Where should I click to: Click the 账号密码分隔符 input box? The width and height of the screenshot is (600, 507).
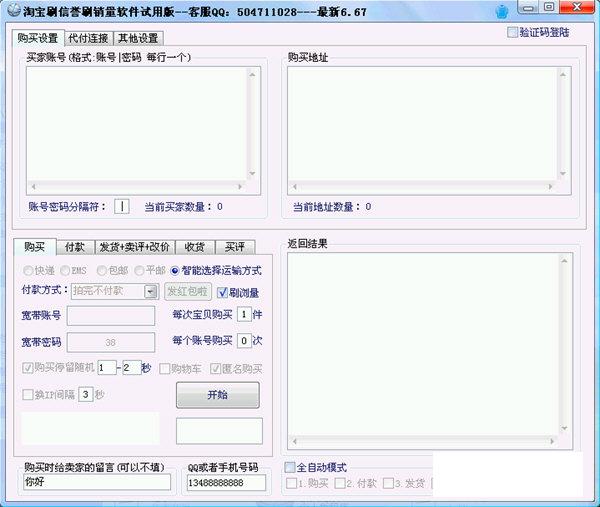(x=122, y=207)
